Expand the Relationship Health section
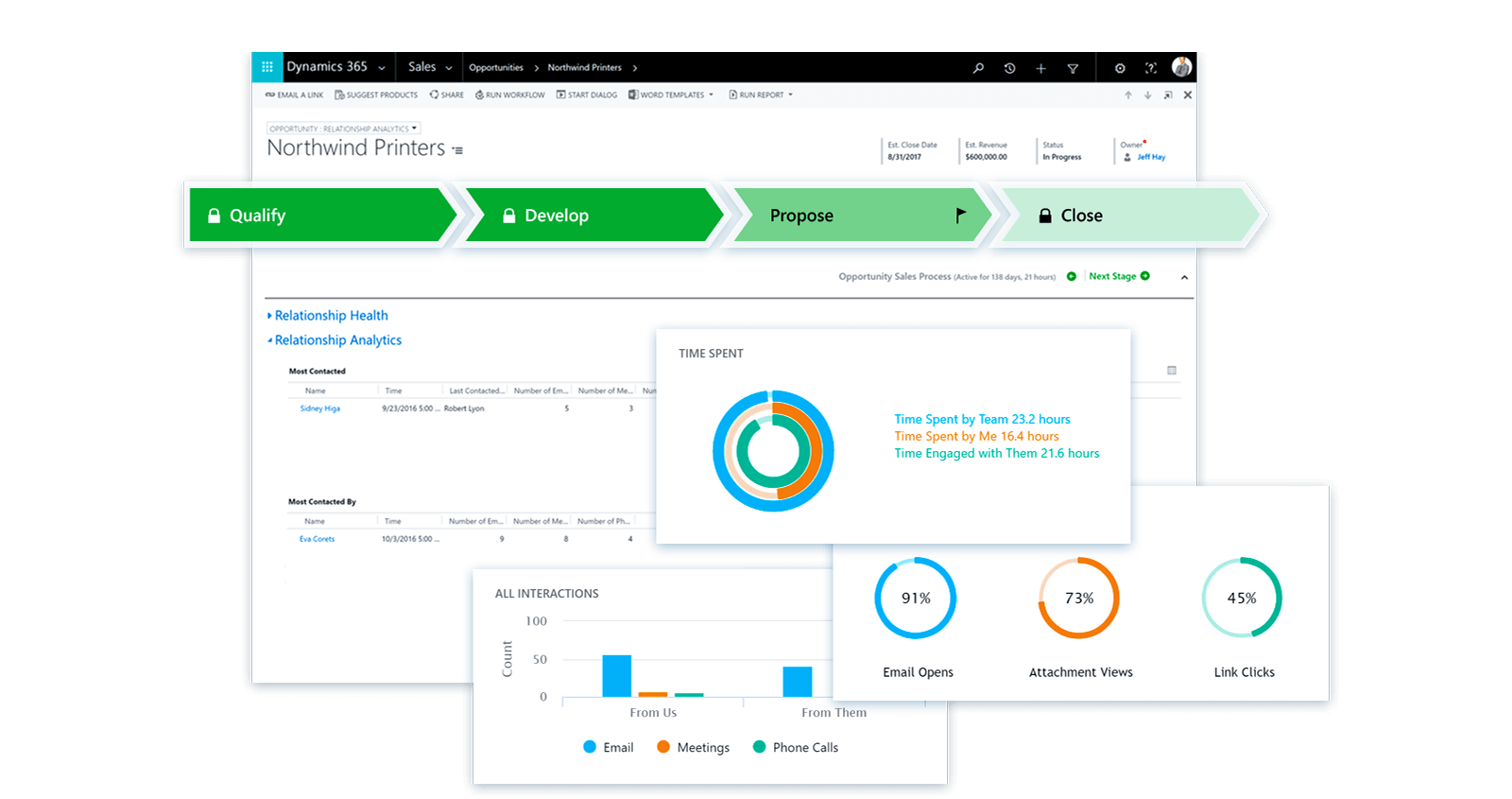 pyautogui.click(x=328, y=316)
